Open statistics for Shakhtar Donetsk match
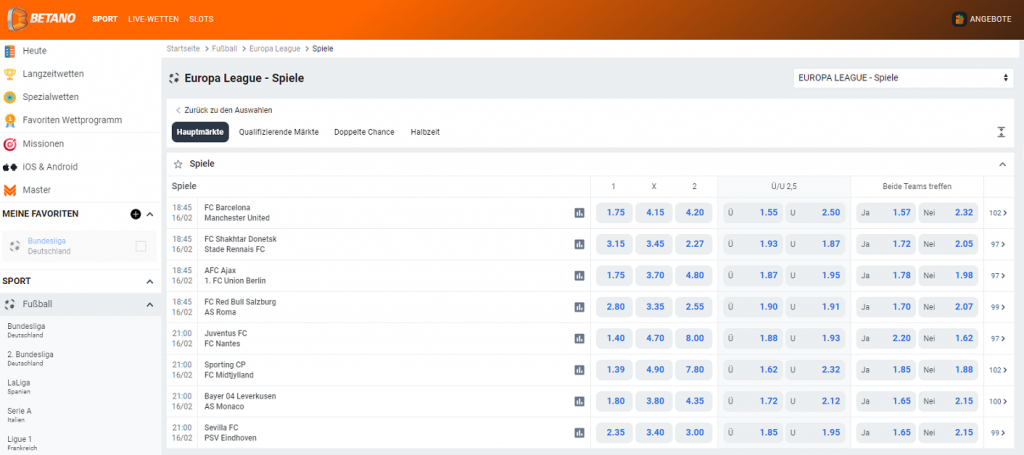The height and width of the screenshot is (455, 1024). tap(579, 244)
